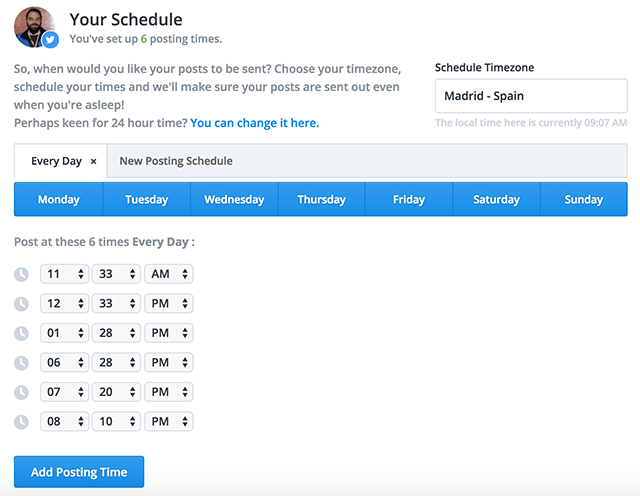Viewport: 640px width, 496px height.
Task: Toggle Monday posting day
Action: [58, 199]
